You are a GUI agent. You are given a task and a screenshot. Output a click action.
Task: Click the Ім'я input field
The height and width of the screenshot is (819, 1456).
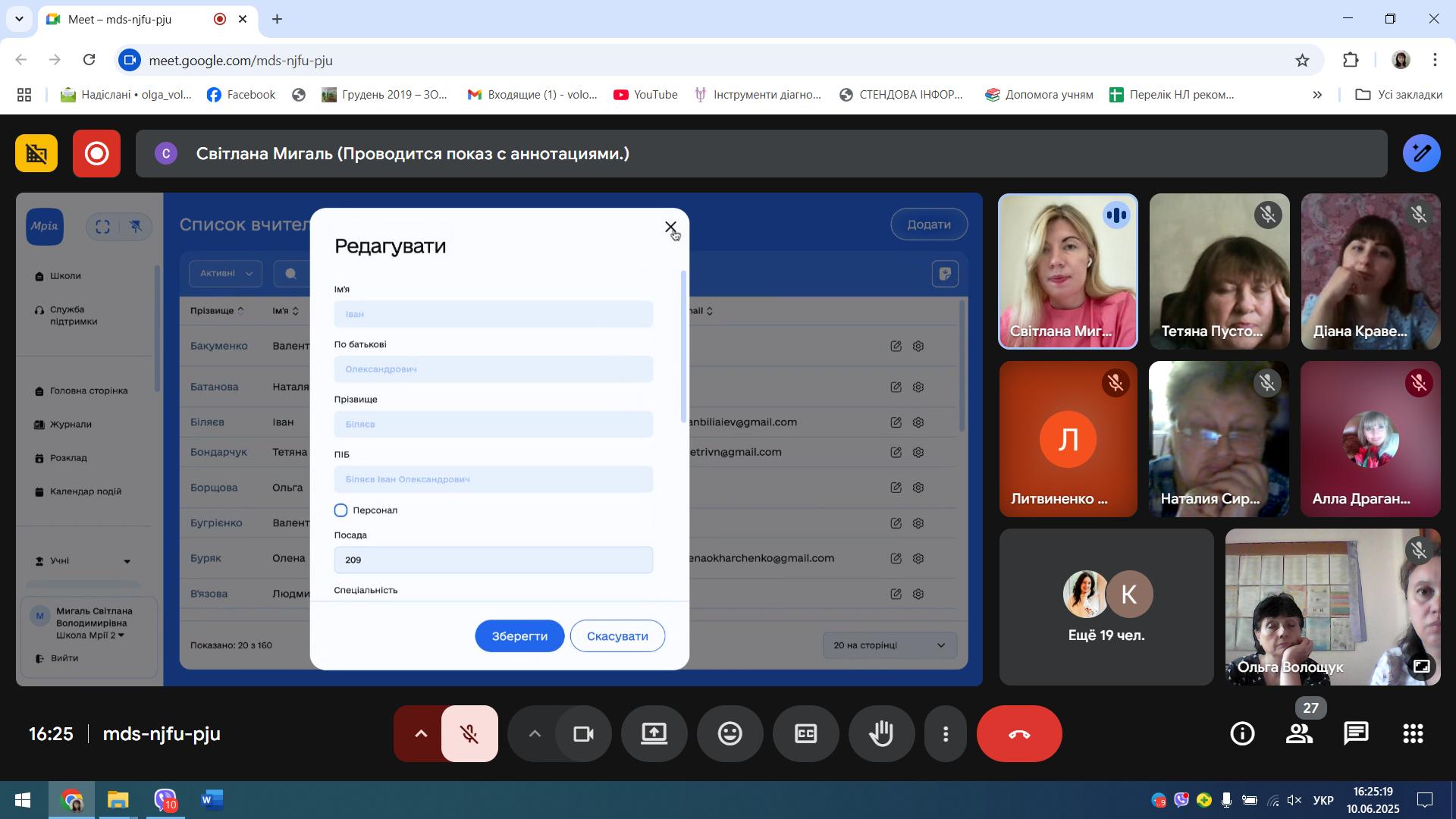tap(493, 314)
